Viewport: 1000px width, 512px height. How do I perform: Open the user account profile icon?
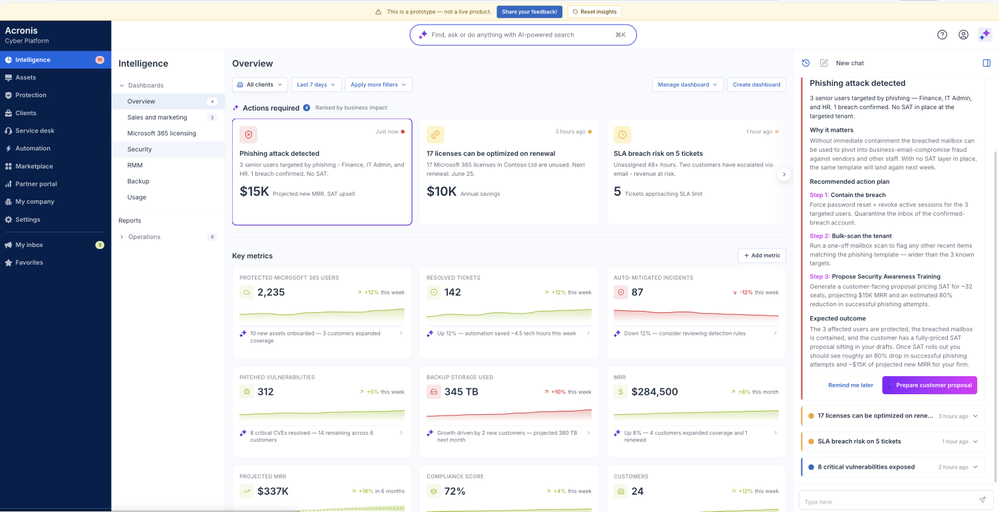pos(964,35)
